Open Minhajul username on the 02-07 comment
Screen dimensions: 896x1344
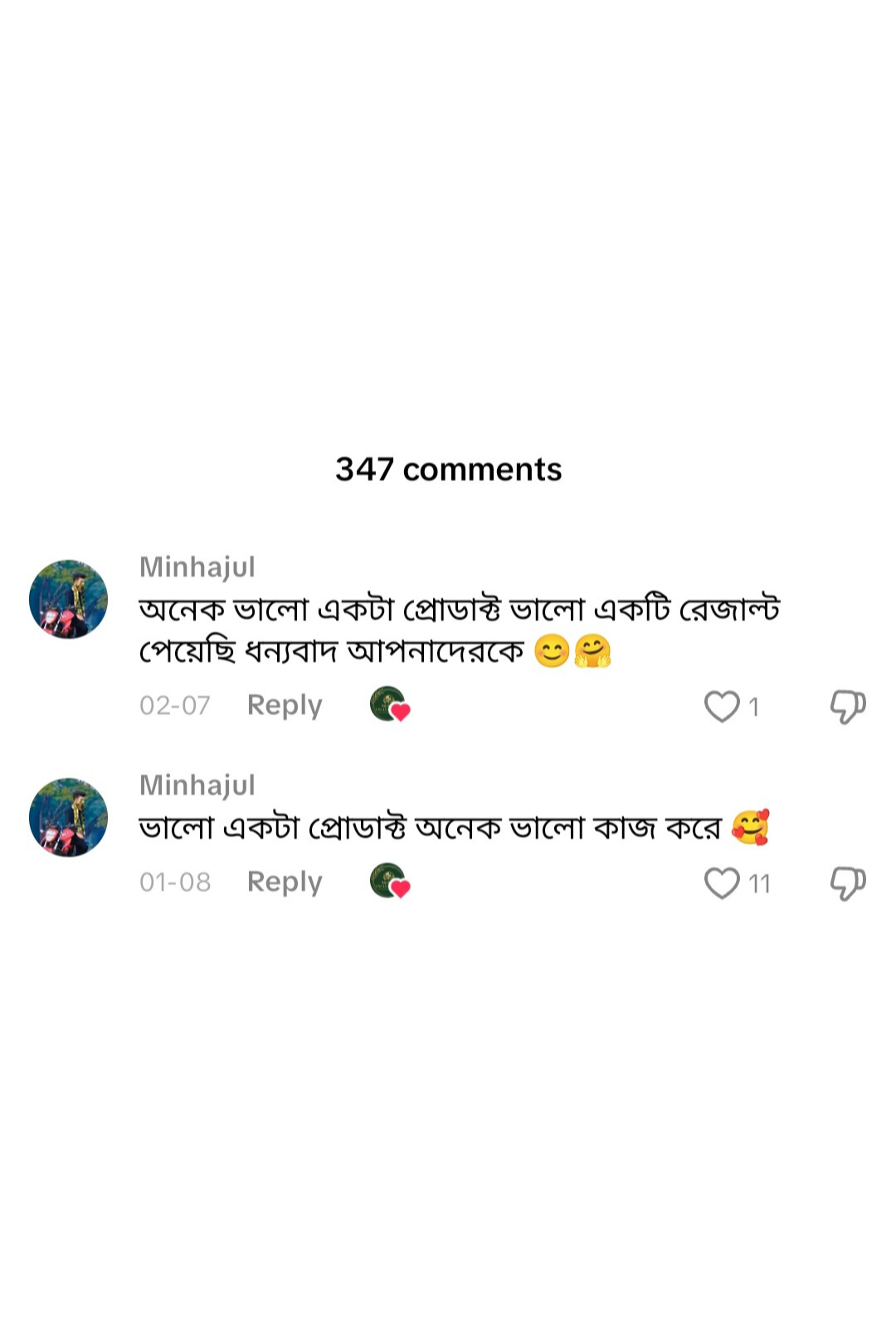pos(197,567)
